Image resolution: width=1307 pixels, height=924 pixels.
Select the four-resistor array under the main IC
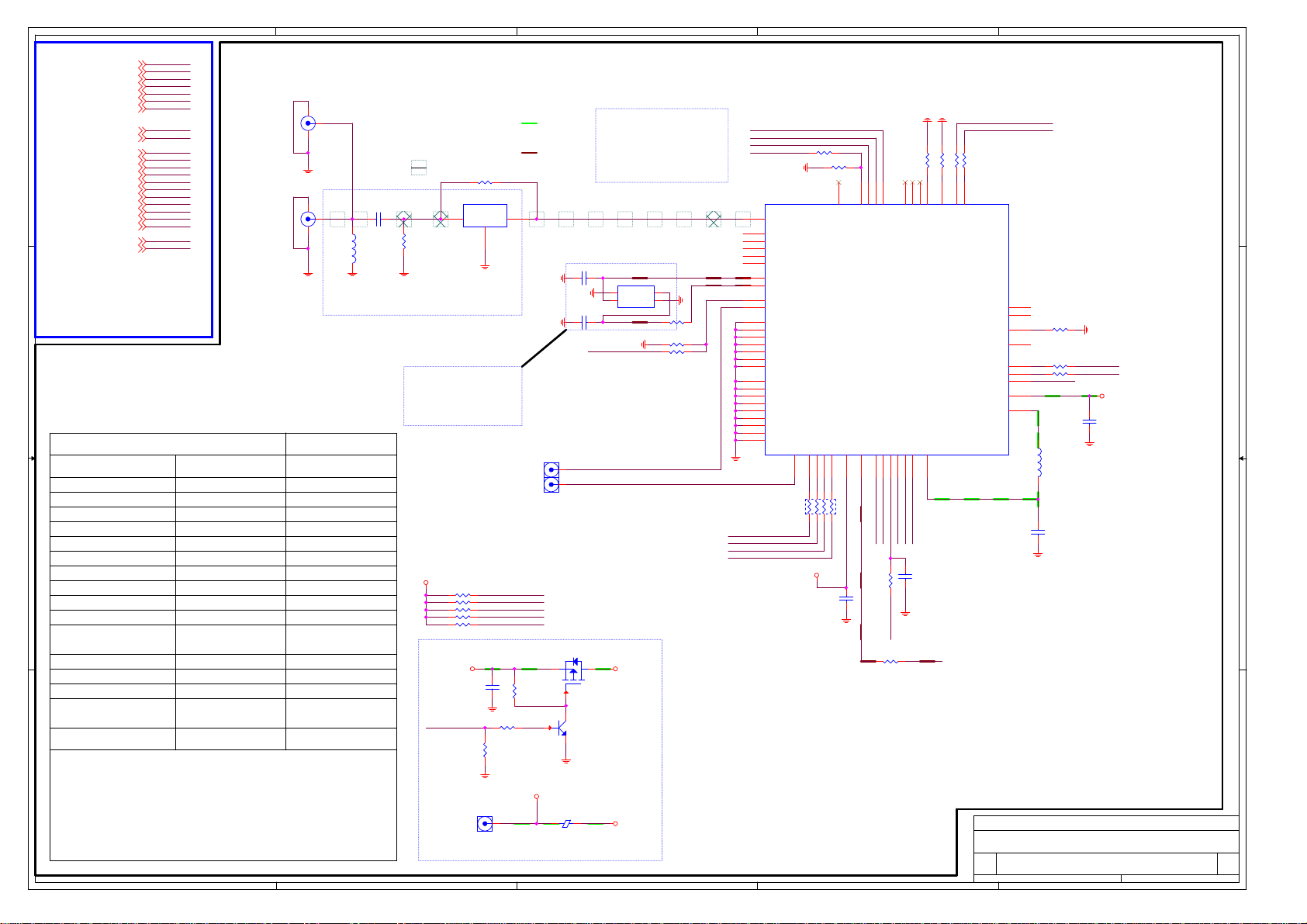[x=820, y=507]
